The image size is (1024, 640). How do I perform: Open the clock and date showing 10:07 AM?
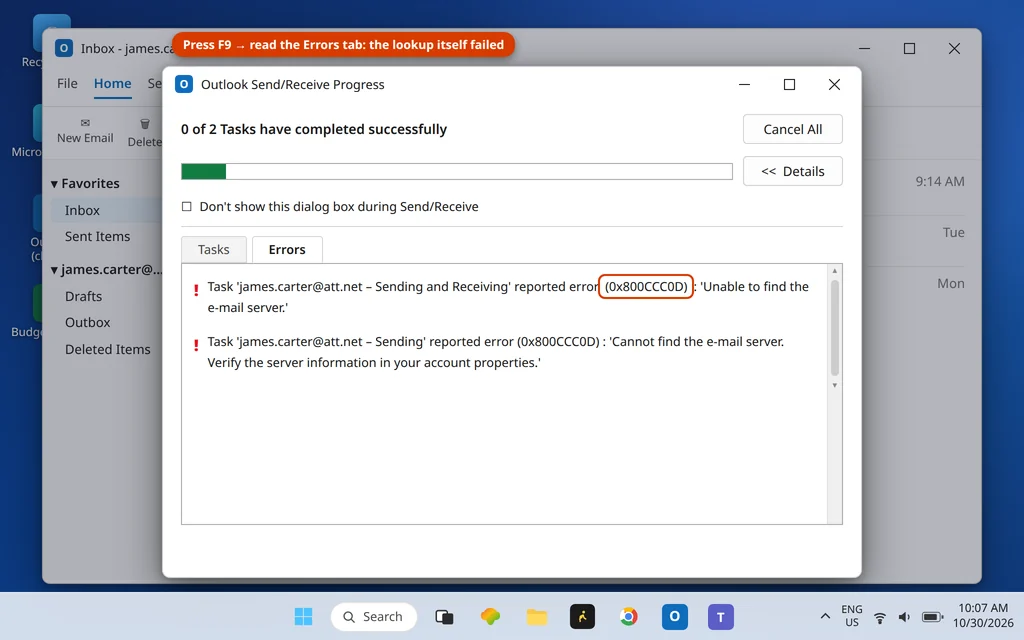983,616
